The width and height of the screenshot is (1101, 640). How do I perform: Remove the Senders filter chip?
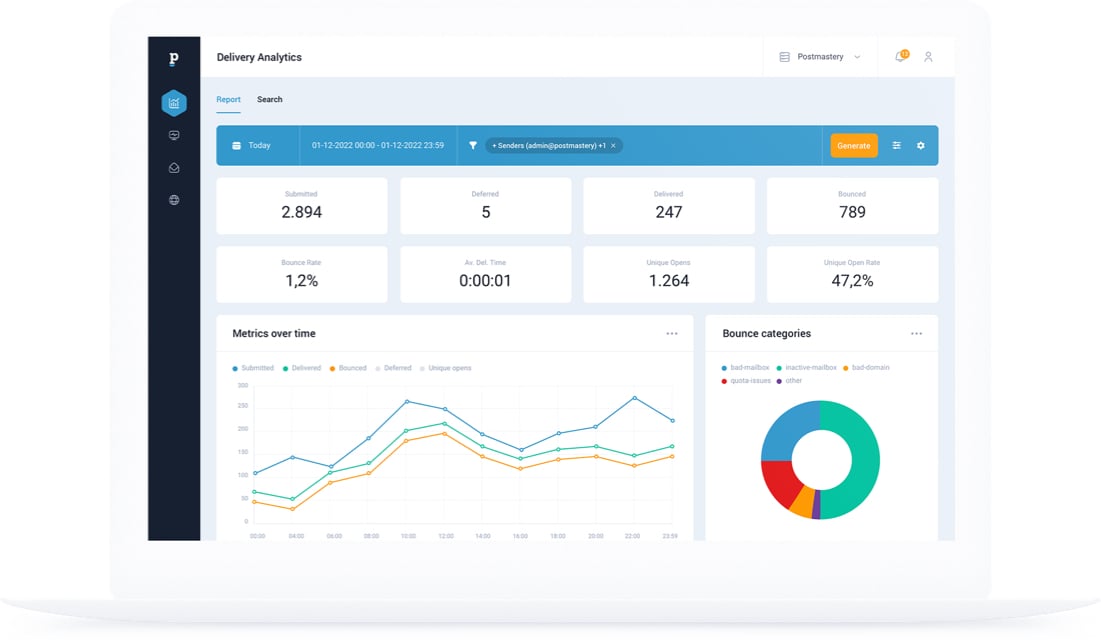coord(613,145)
